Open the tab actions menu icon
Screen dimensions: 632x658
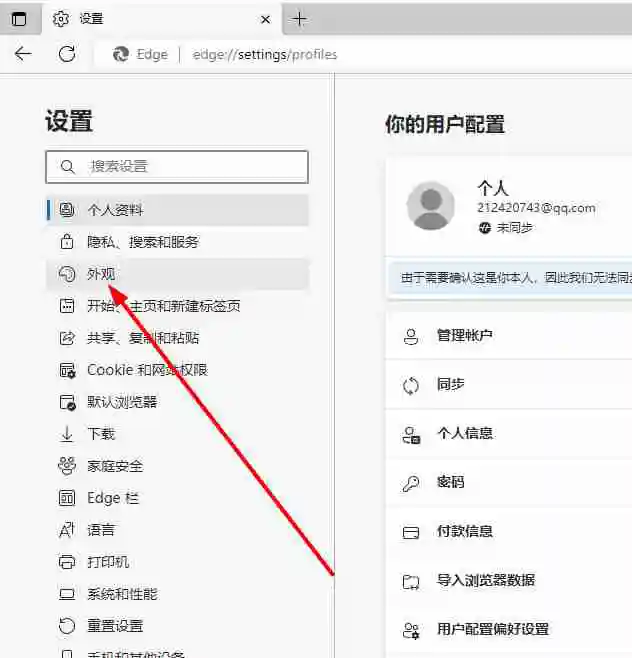coord(19,19)
